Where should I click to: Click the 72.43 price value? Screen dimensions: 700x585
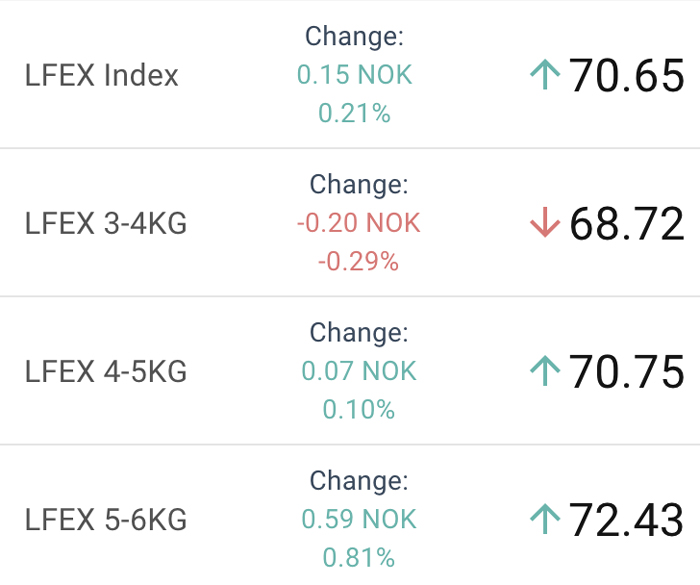pos(626,520)
